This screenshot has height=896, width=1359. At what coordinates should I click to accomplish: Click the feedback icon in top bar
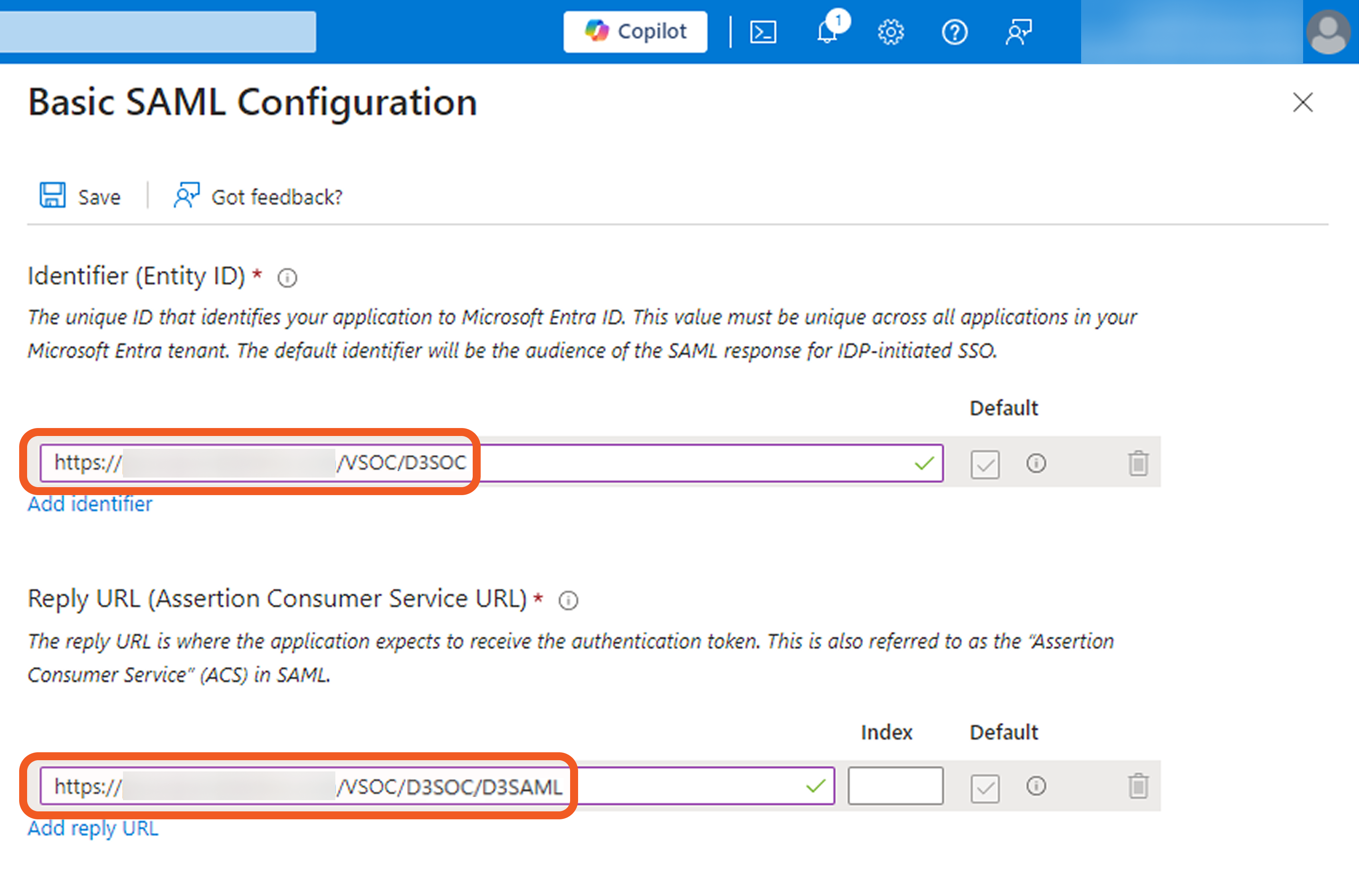1018,32
